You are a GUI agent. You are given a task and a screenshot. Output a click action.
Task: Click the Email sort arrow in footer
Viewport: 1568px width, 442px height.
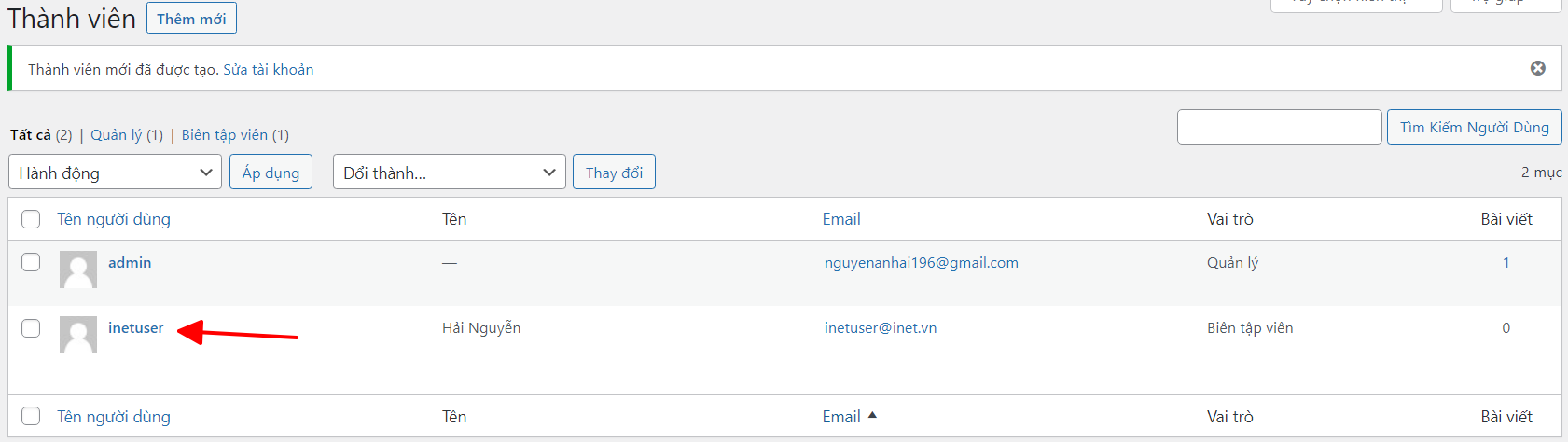coord(872,416)
